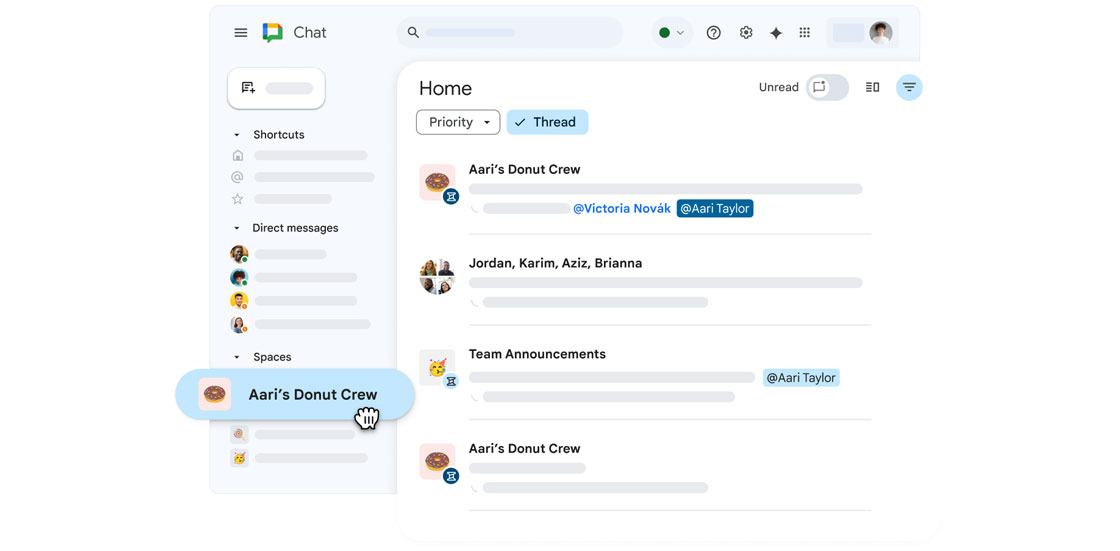Open the first direct message avatar
1120x551 pixels.
pyautogui.click(x=239, y=254)
